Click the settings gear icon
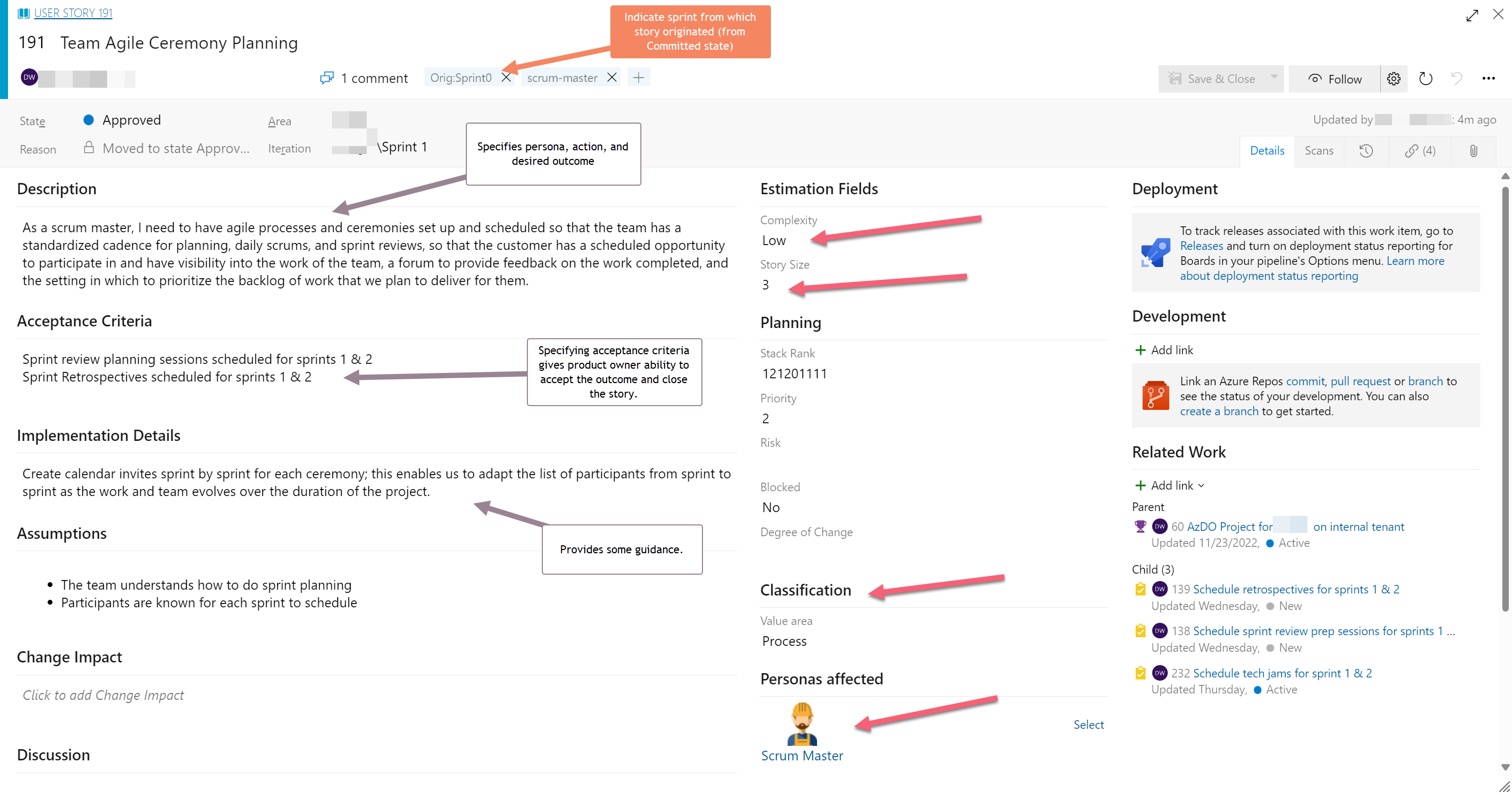This screenshot has width=1512, height=793. pyautogui.click(x=1394, y=79)
